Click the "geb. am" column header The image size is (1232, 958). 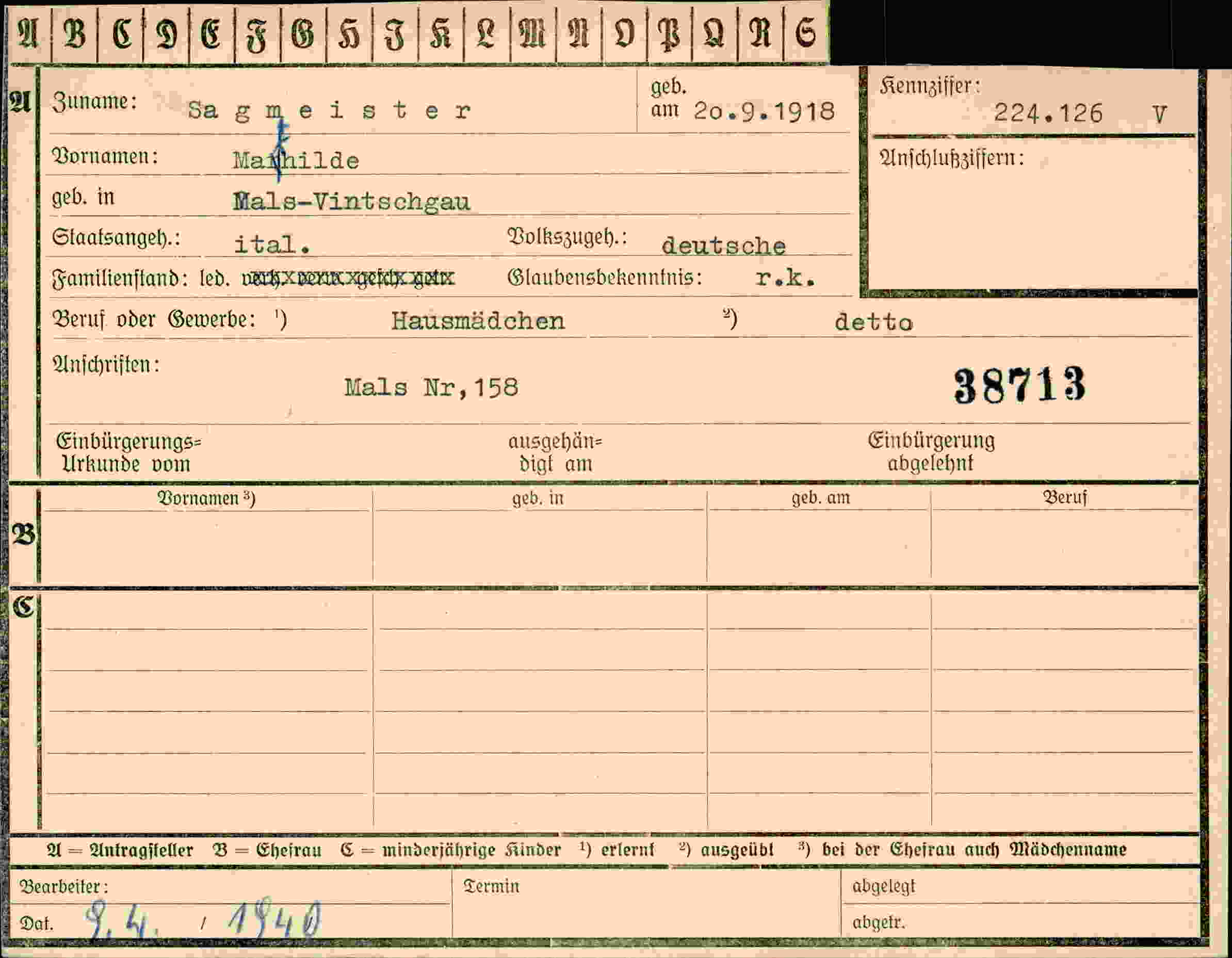click(821, 498)
